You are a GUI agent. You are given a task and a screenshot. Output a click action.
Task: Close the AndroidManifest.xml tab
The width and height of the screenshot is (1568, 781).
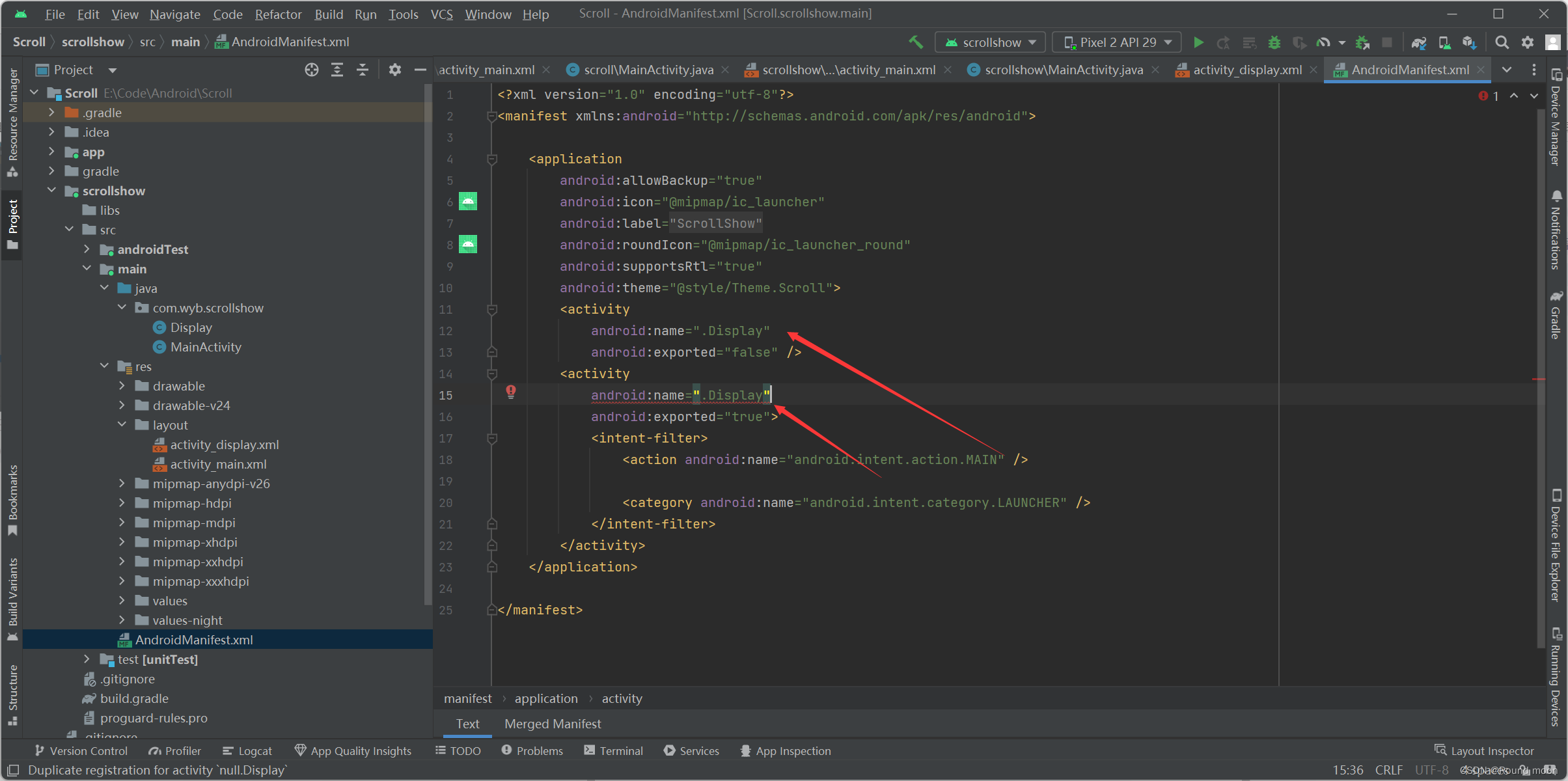[x=1481, y=70]
